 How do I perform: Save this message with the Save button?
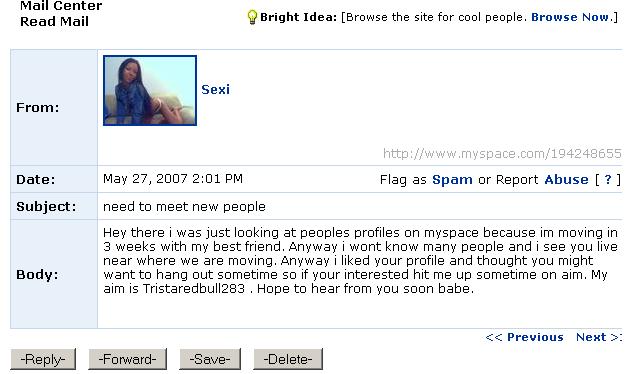210,359
